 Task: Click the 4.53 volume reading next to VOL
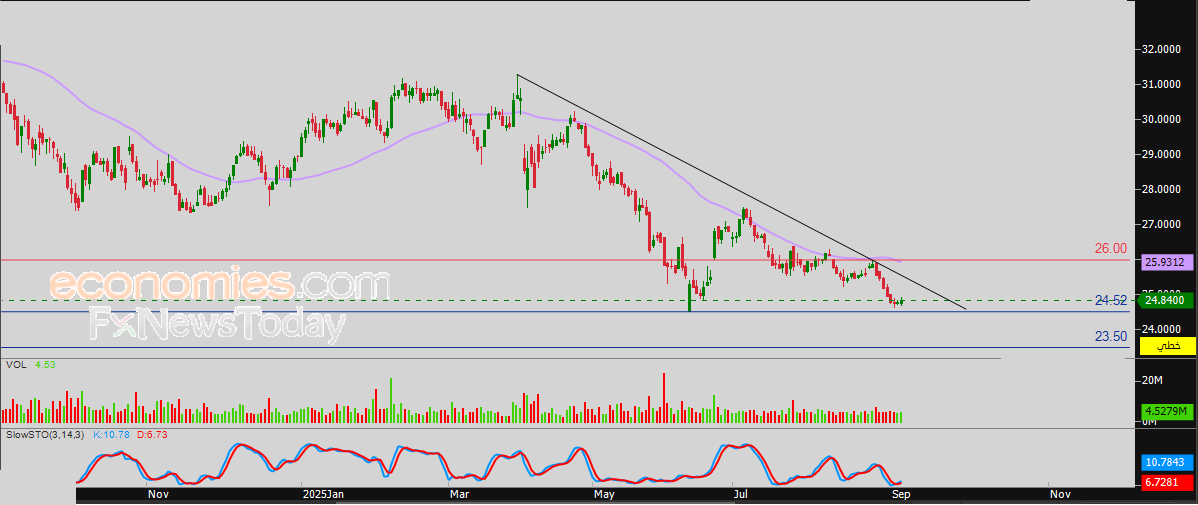(45, 365)
